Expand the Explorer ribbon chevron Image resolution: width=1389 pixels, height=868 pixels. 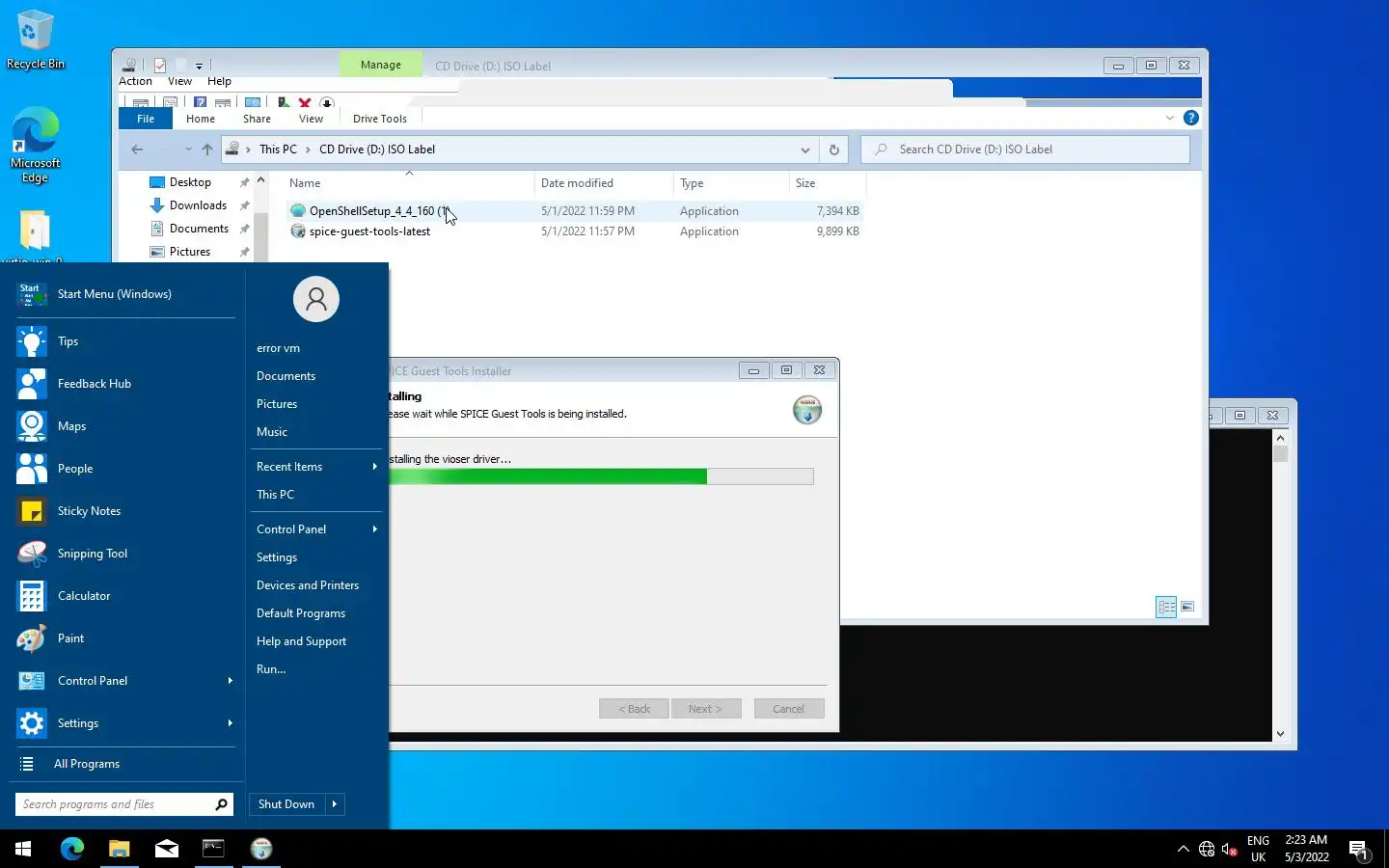[1170, 118]
